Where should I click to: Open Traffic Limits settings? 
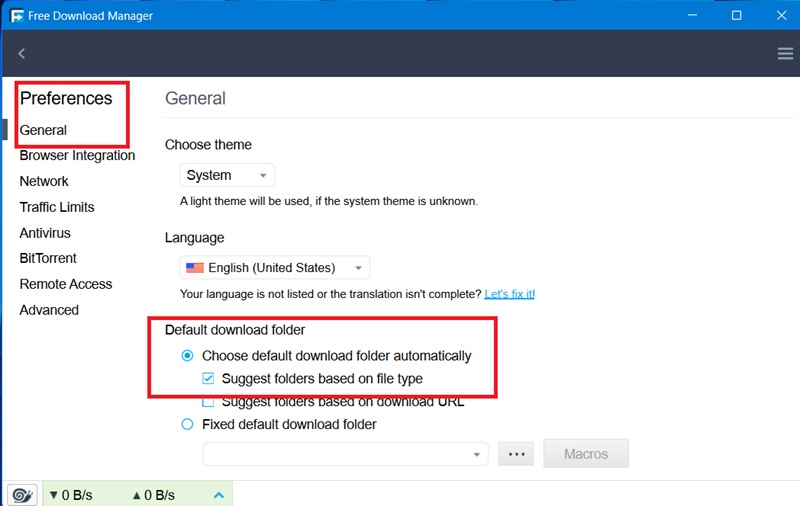tap(57, 207)
